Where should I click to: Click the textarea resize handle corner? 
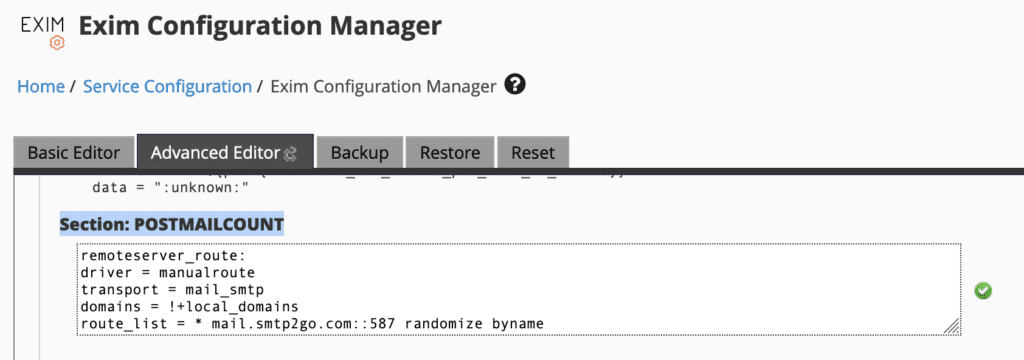[952, 327]
